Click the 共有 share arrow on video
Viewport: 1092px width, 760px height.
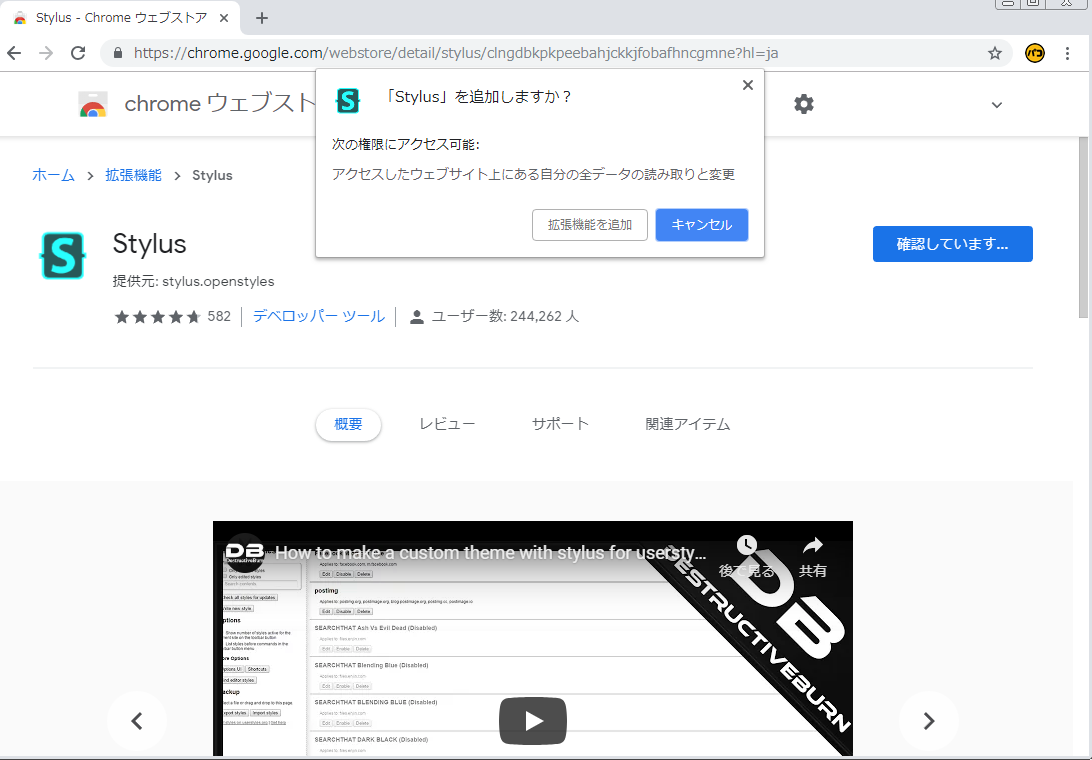[813, 545]
